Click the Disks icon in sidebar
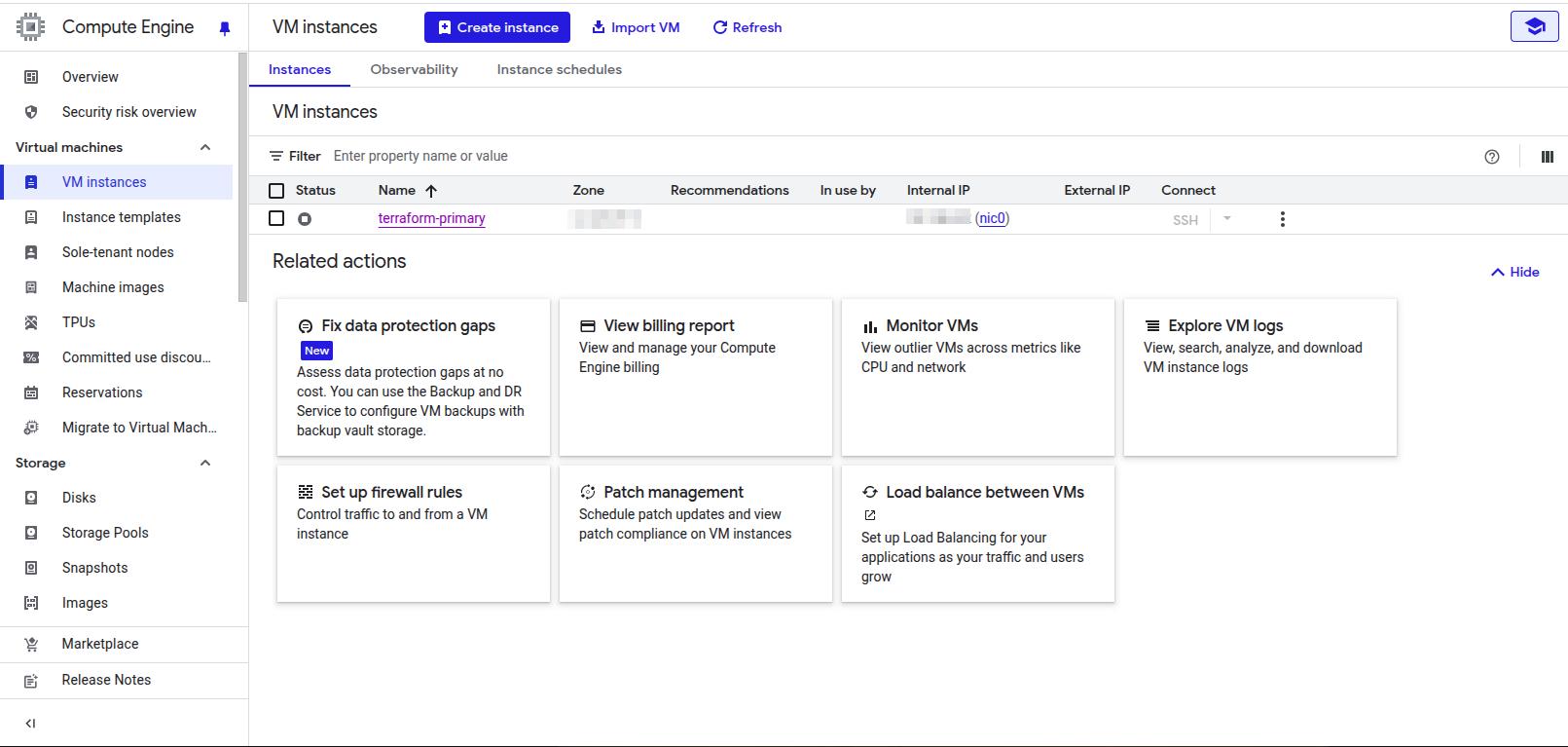1568x747 pixels. [x=31, y=498]
